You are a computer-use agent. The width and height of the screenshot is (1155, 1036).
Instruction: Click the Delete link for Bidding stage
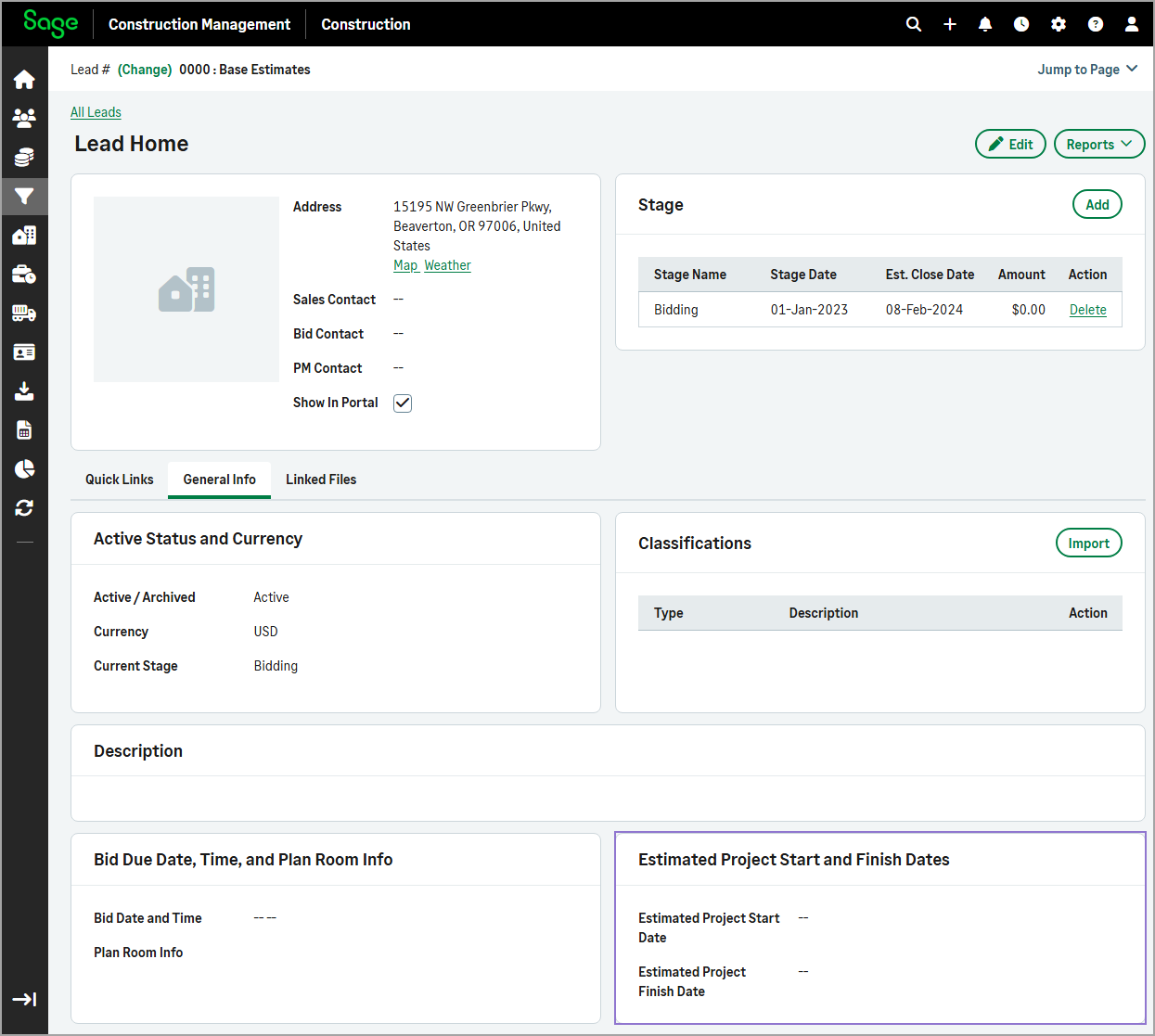coord(1087,310)
